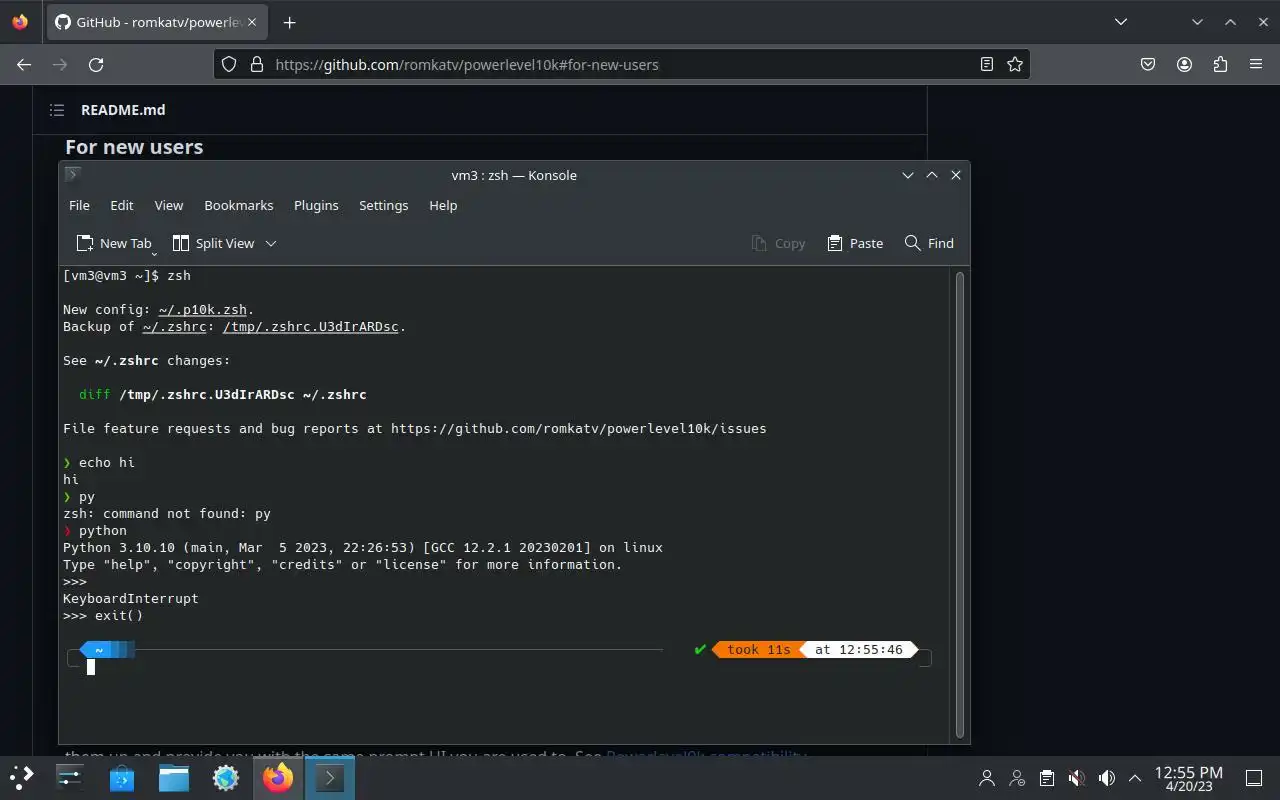This screenshot has width=1280, height=800.
Task: Click the tracking protection shield icon
Action: pos(229,64)
